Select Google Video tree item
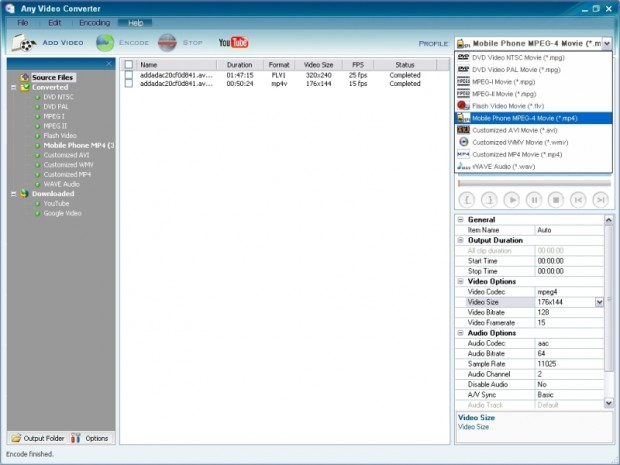Screen dimensions: 620x465 click(x=62, y=213)
